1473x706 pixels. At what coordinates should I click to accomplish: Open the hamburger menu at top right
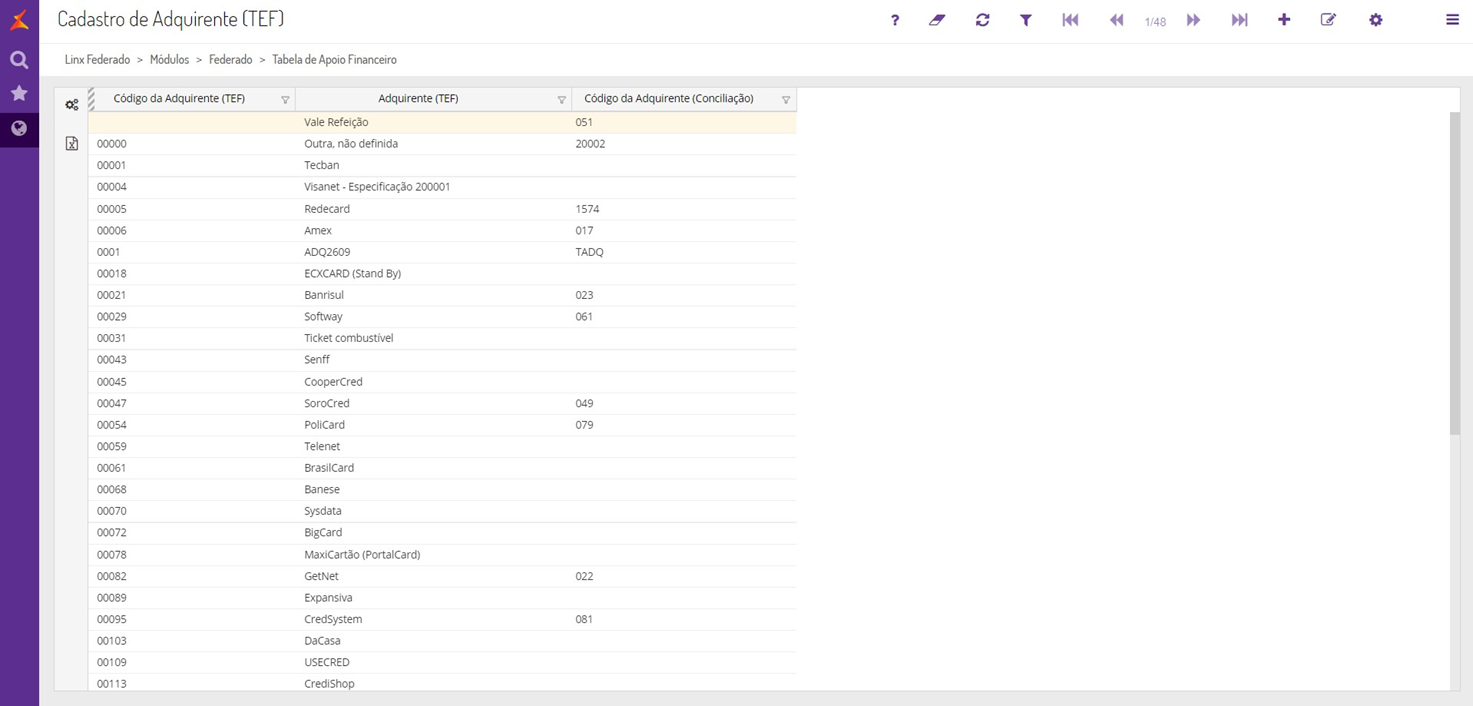point(1452,20)
